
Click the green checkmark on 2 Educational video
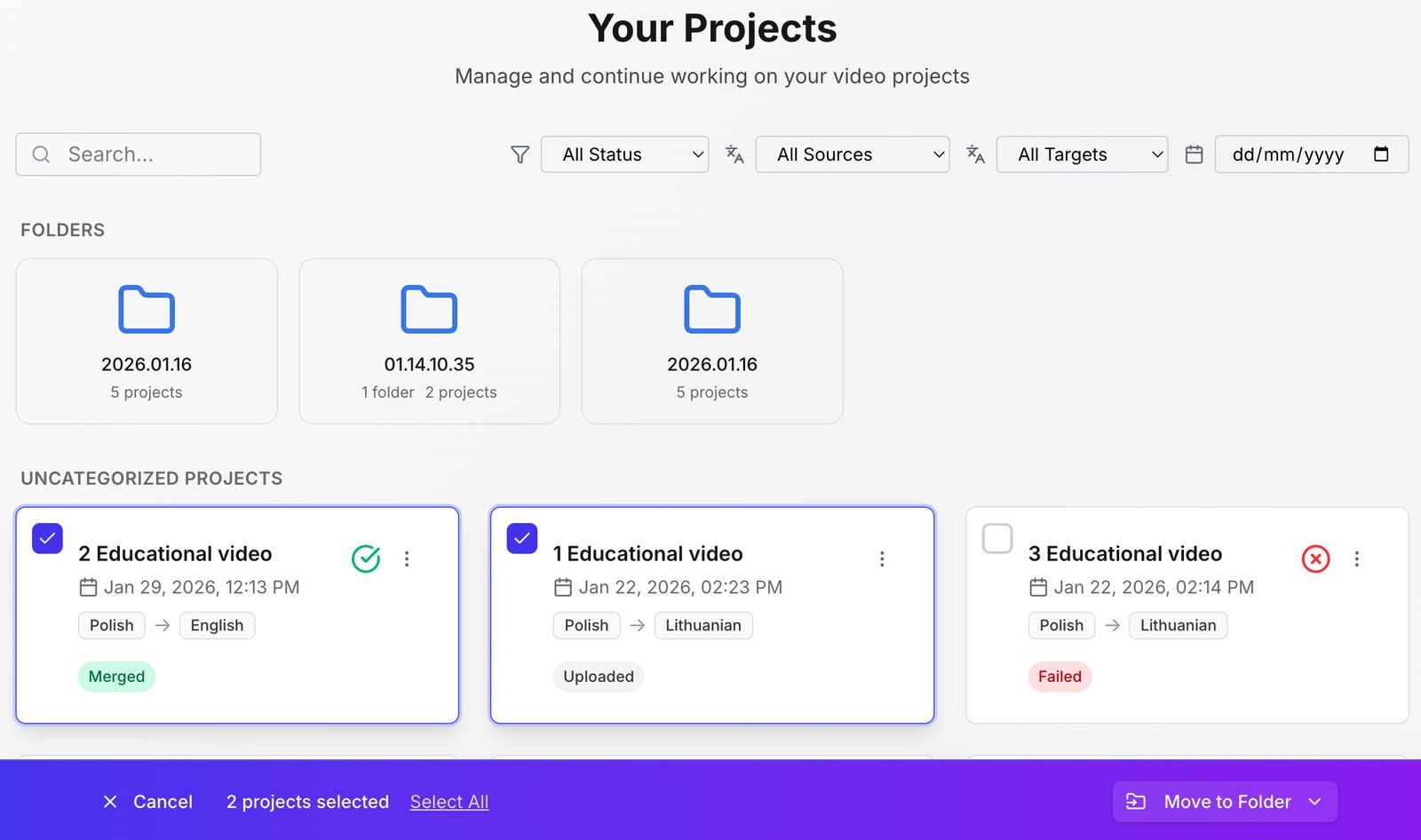coord(366,559)
